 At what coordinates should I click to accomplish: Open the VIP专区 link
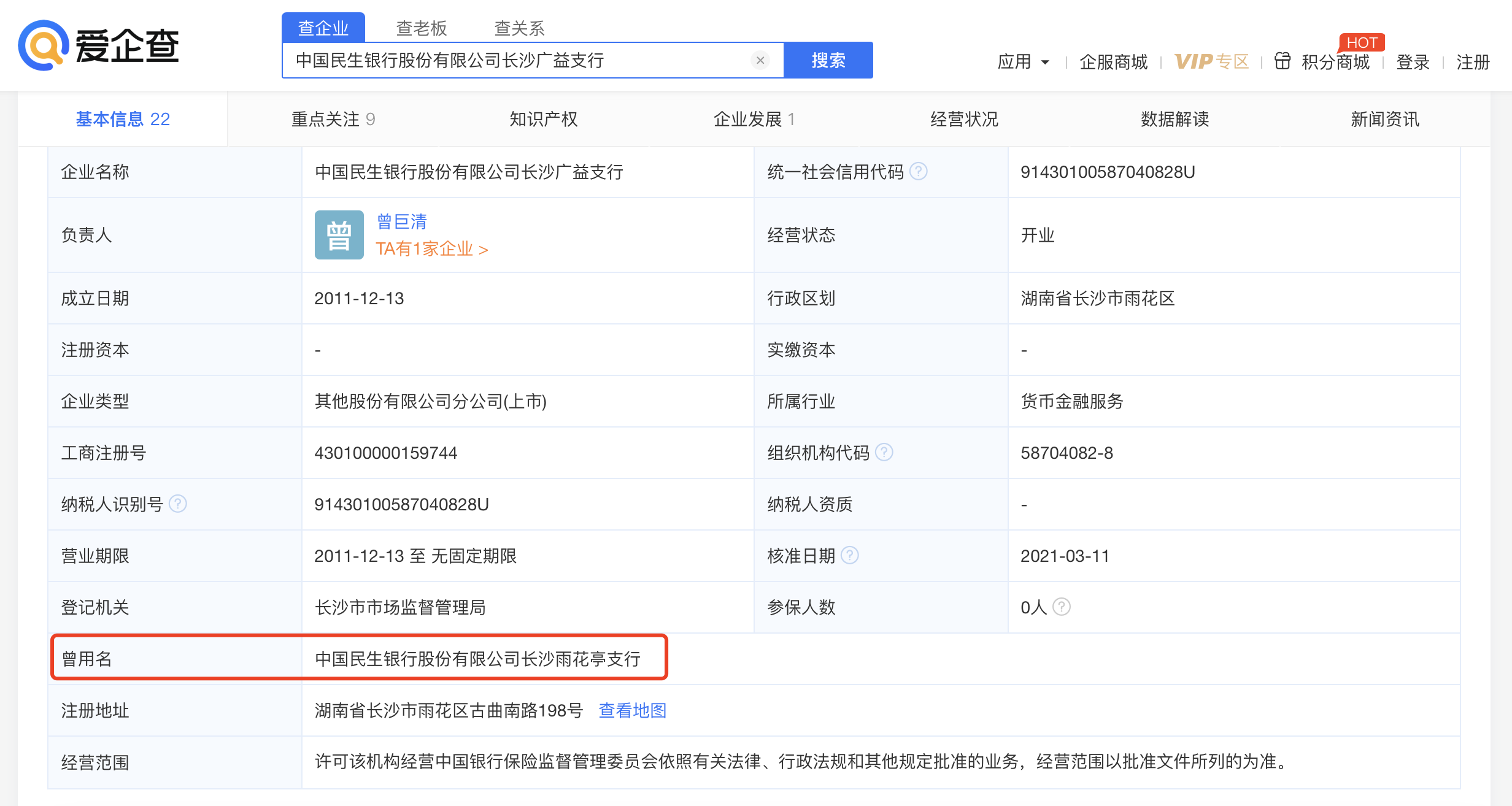pos(1211,62)
